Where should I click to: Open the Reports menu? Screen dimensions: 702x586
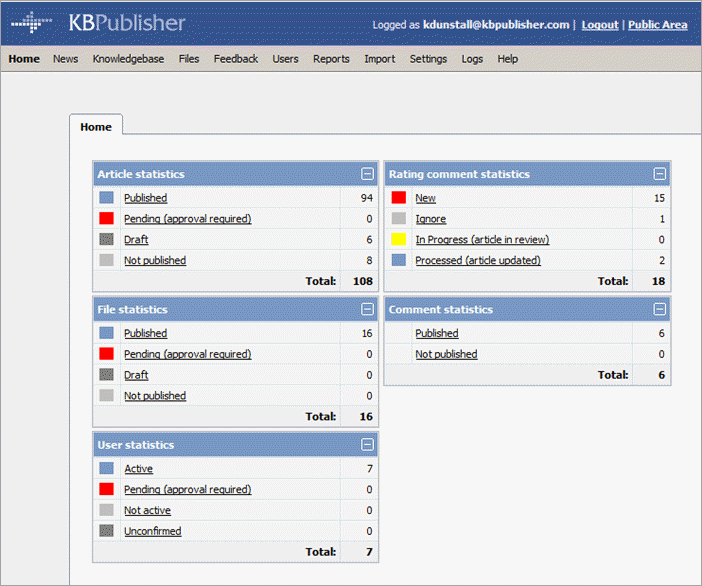331,59
